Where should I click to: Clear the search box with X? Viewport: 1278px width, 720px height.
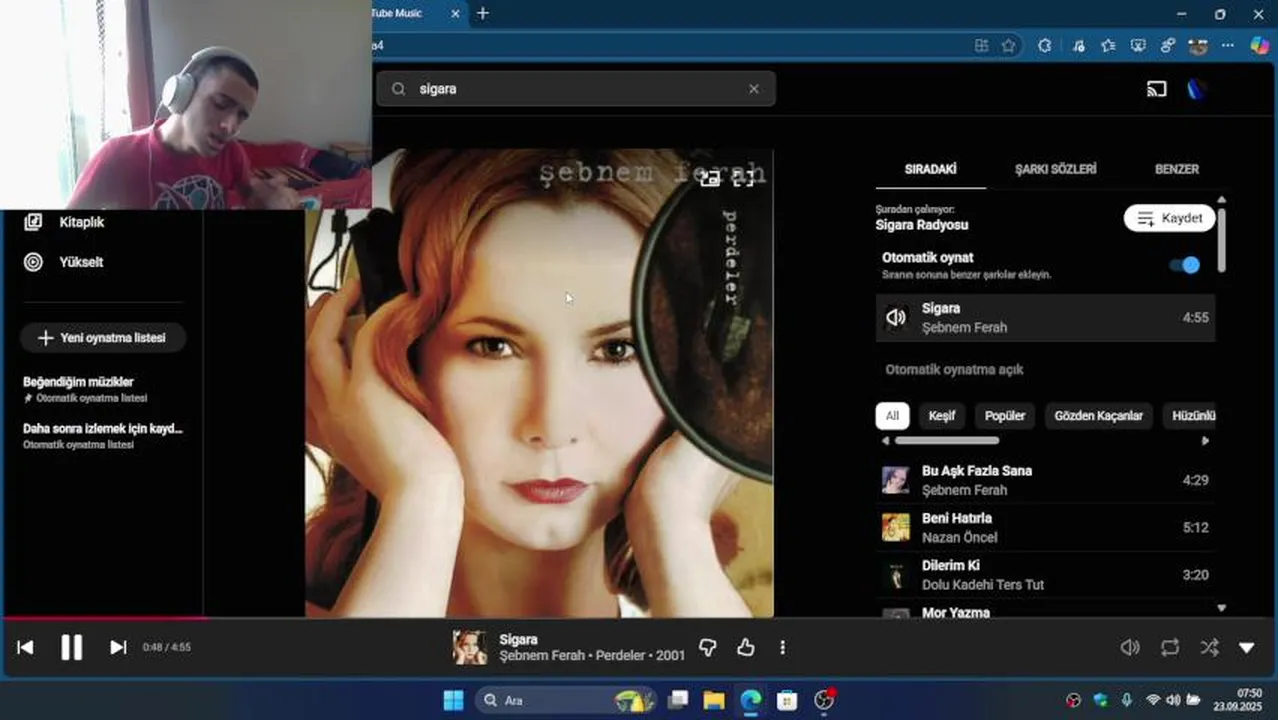coord(754,89)
